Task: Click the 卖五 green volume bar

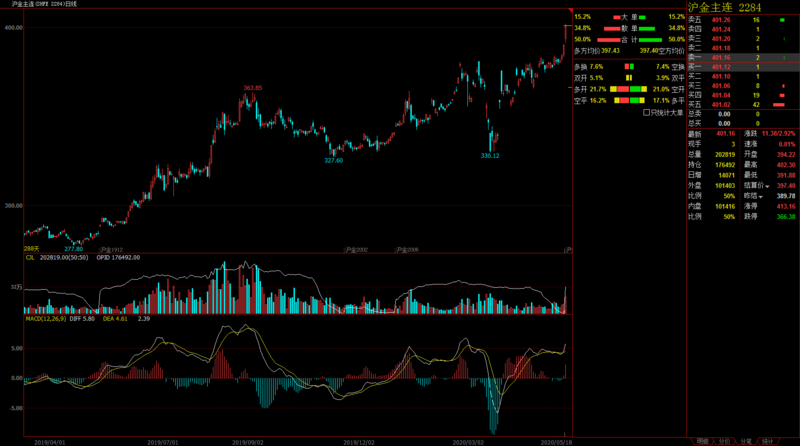Action: pos(782,20)
